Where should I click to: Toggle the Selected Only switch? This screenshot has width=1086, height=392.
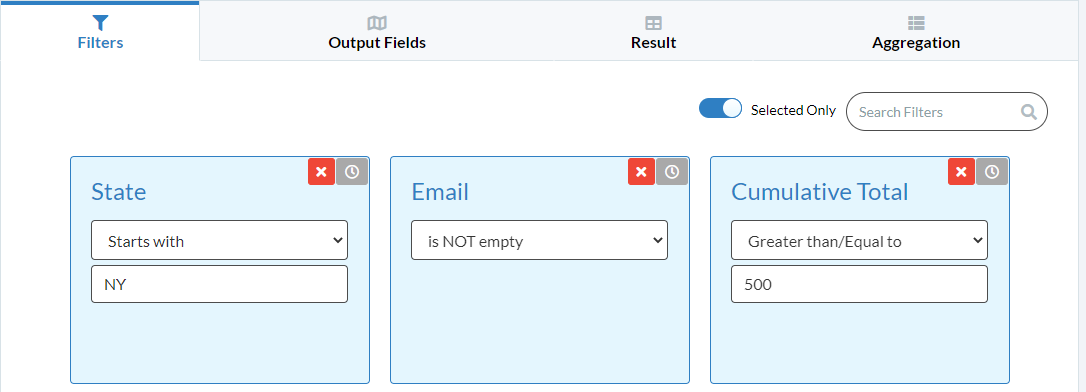point(720,109)
